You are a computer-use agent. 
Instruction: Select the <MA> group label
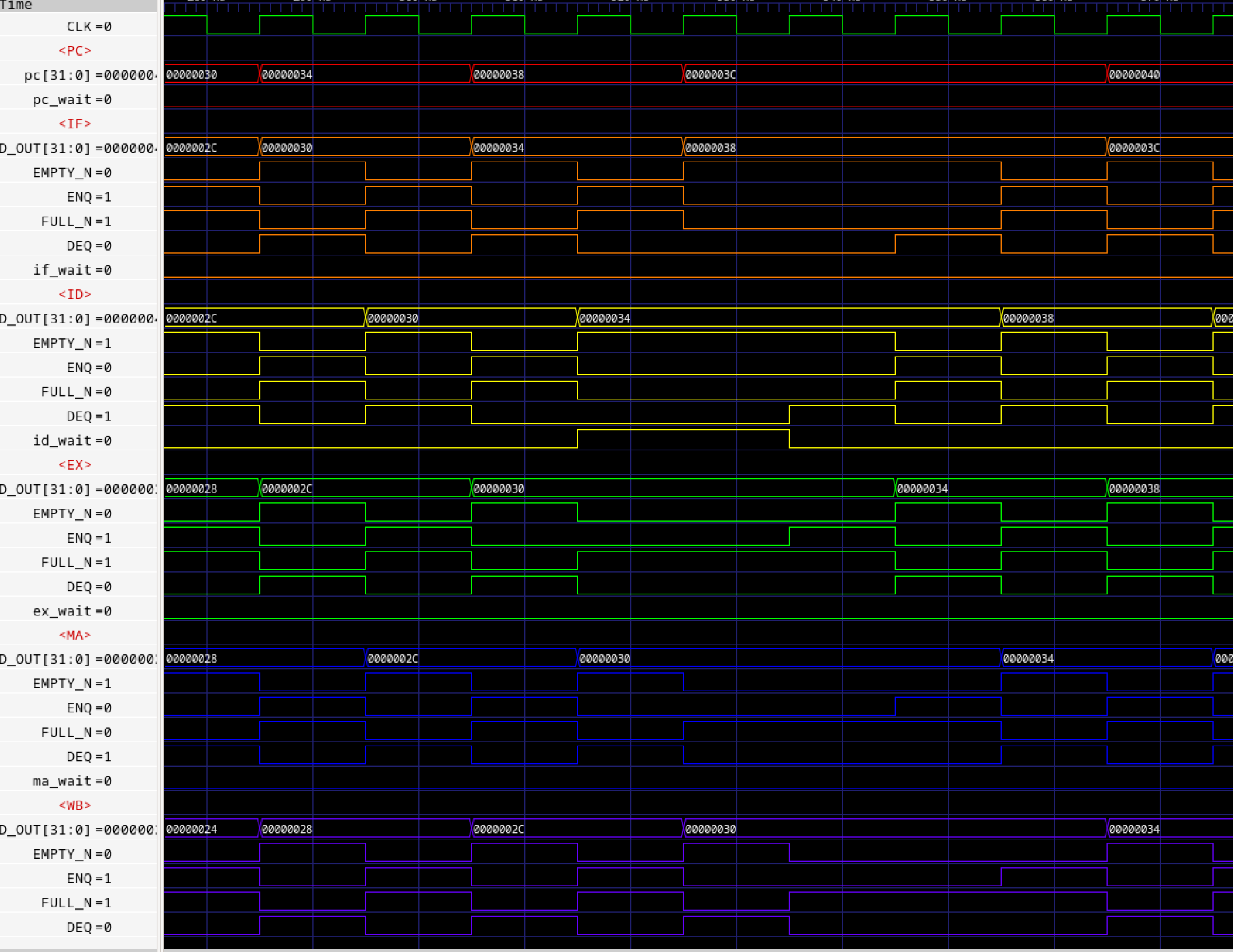(x=74, y=635)
